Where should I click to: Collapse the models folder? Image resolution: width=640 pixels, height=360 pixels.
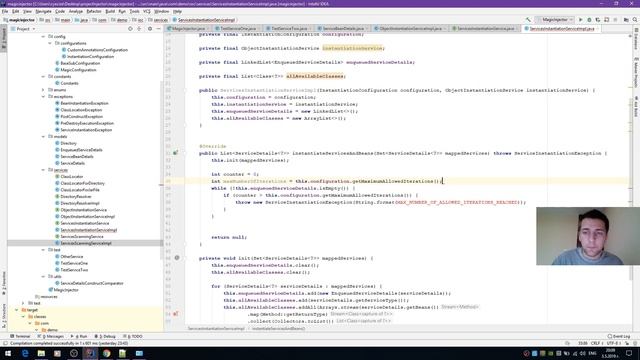pos(43,137)
